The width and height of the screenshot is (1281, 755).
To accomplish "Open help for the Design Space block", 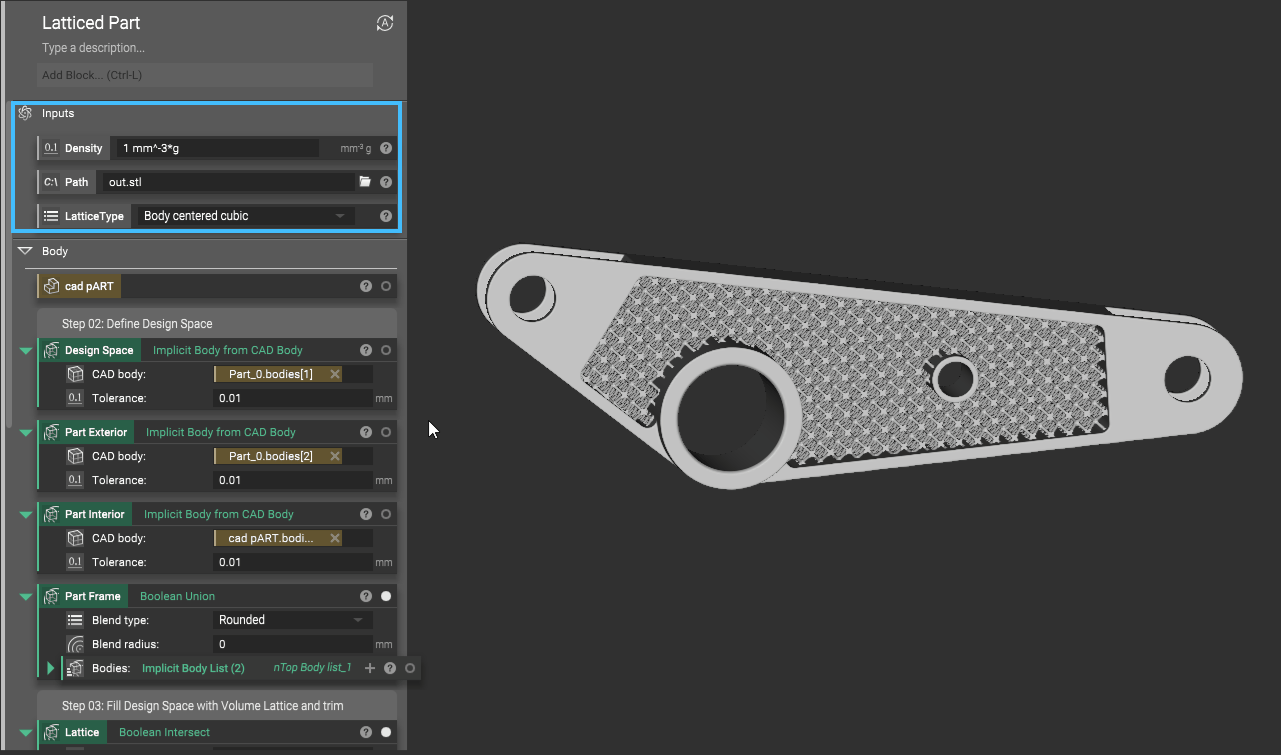I will [x=366, y=350].
